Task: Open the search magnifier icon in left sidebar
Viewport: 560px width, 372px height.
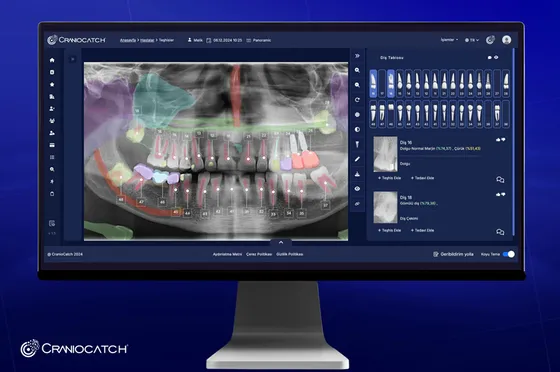Action: [52, 169]
